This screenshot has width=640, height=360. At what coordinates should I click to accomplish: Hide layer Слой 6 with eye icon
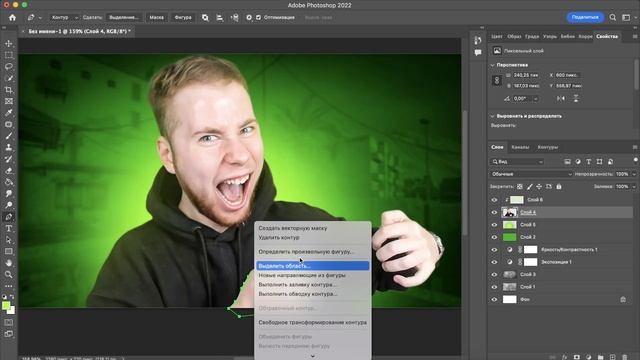coord(494,200)
